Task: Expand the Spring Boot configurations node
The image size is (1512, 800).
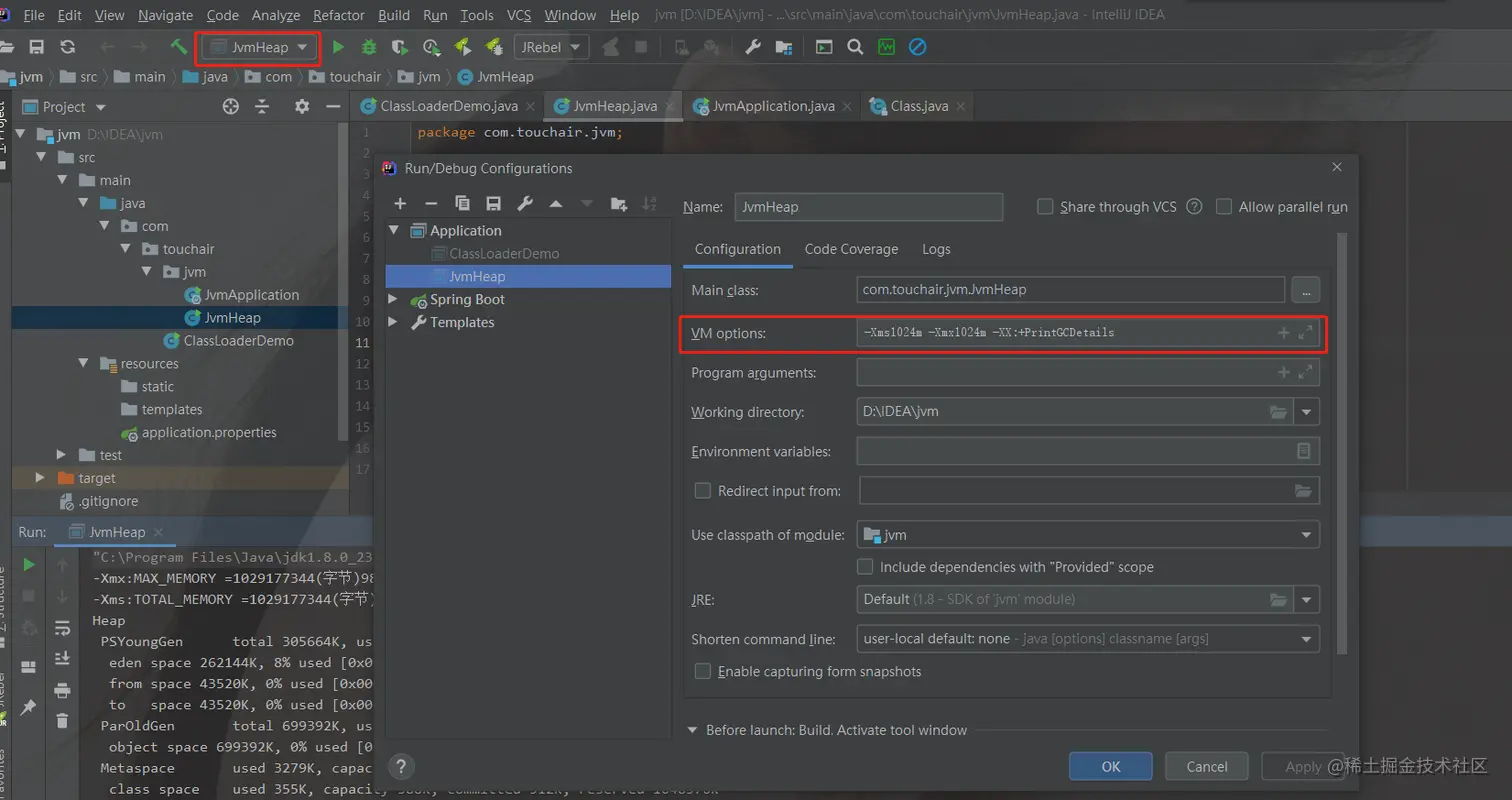Action: pos(393,300)
